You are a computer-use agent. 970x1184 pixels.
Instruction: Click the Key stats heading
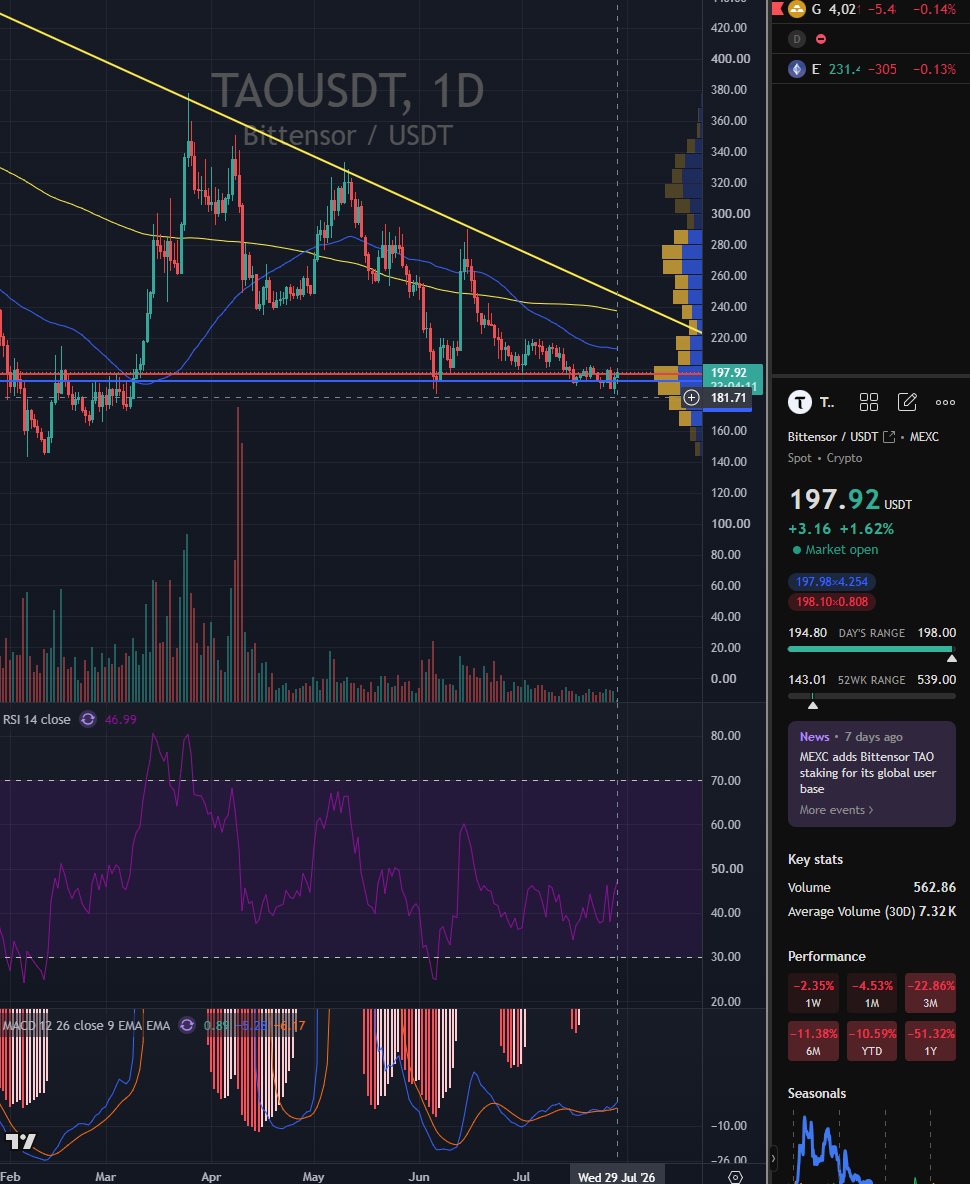[815, 859]
